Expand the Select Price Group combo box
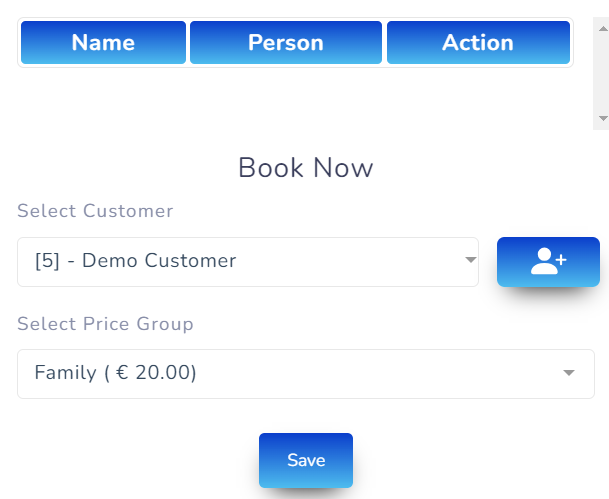Viewport: 609px width, 499px height. pyautogui.click(x=305, y=374)
